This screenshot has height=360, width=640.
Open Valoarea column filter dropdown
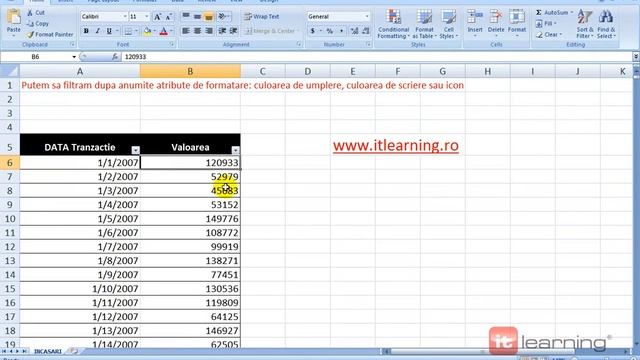click(236, 150)
